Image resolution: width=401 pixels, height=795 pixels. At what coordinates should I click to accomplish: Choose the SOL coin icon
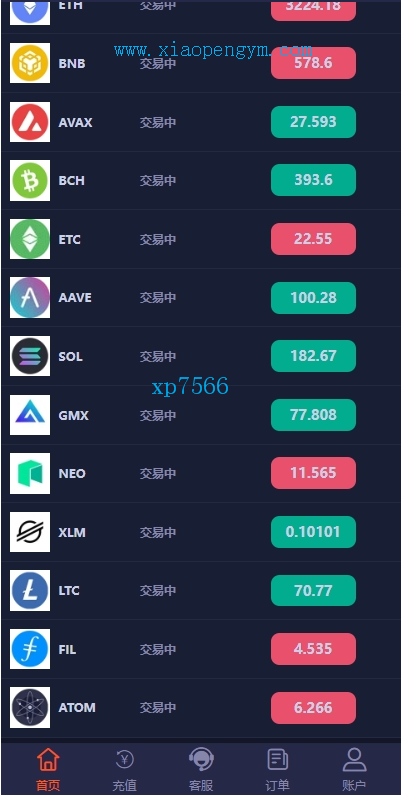coord(30,356)
